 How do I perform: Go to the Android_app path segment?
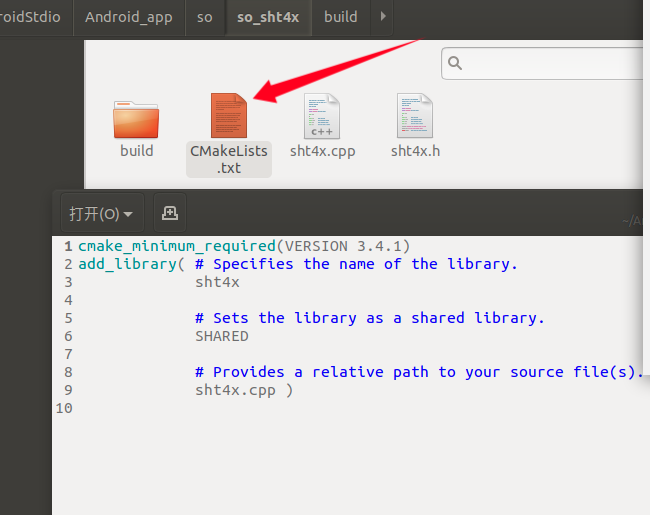128,17
